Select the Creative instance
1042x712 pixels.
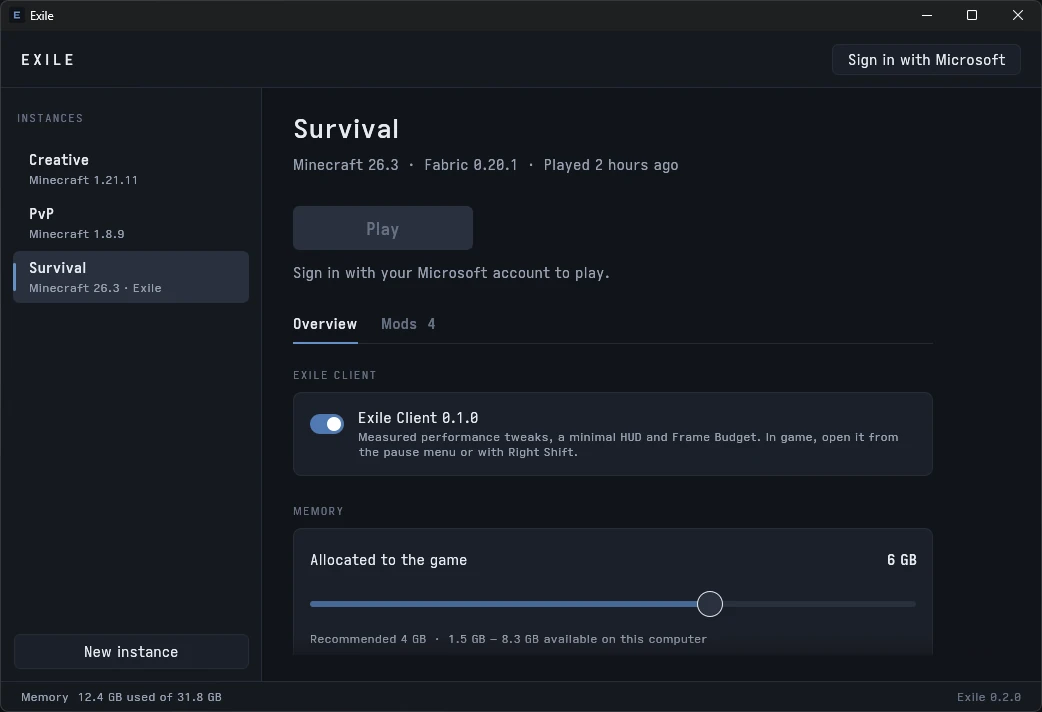click(131, 169)
